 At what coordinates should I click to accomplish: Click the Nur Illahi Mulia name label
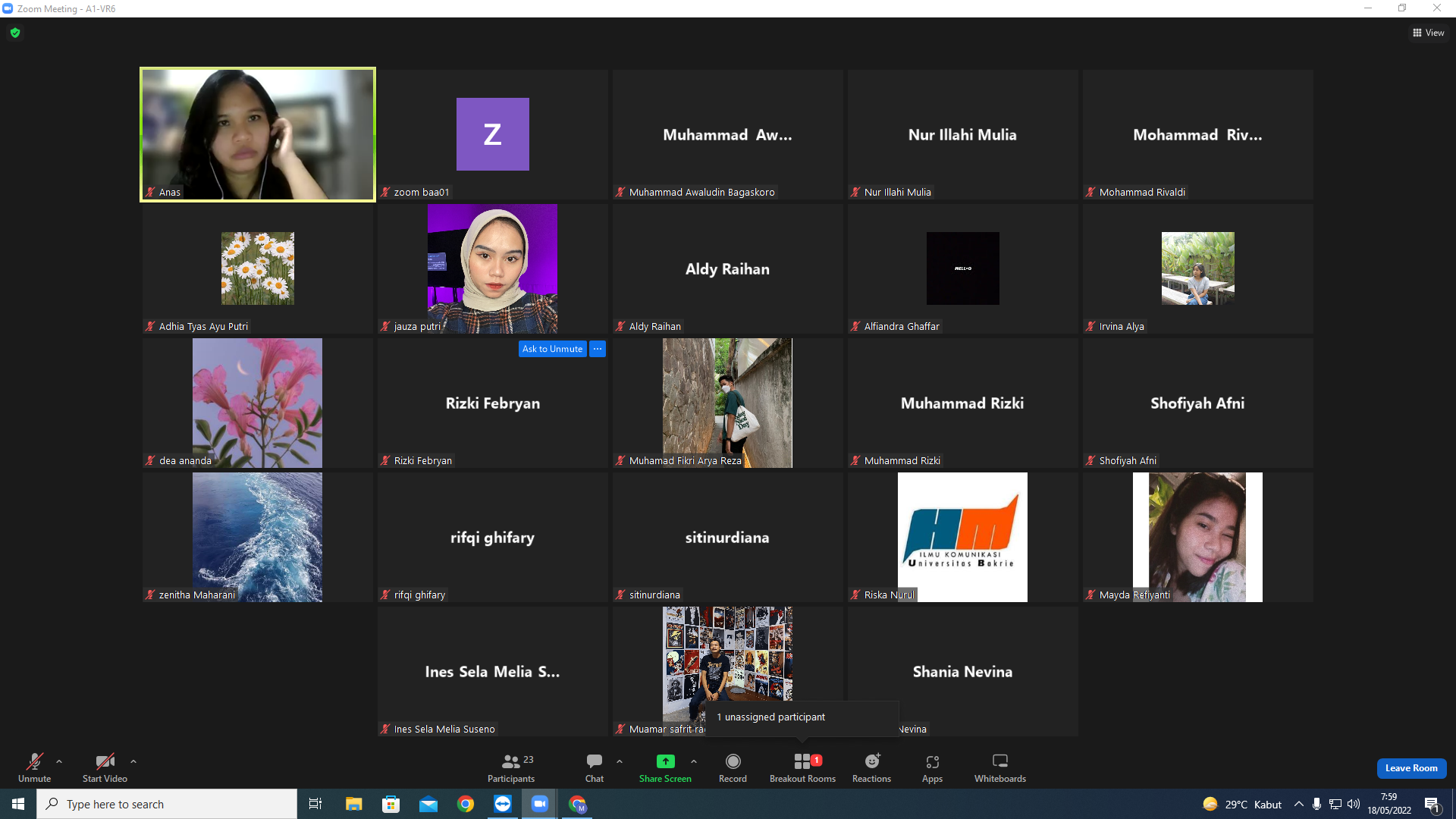click(x=898, y=193)
